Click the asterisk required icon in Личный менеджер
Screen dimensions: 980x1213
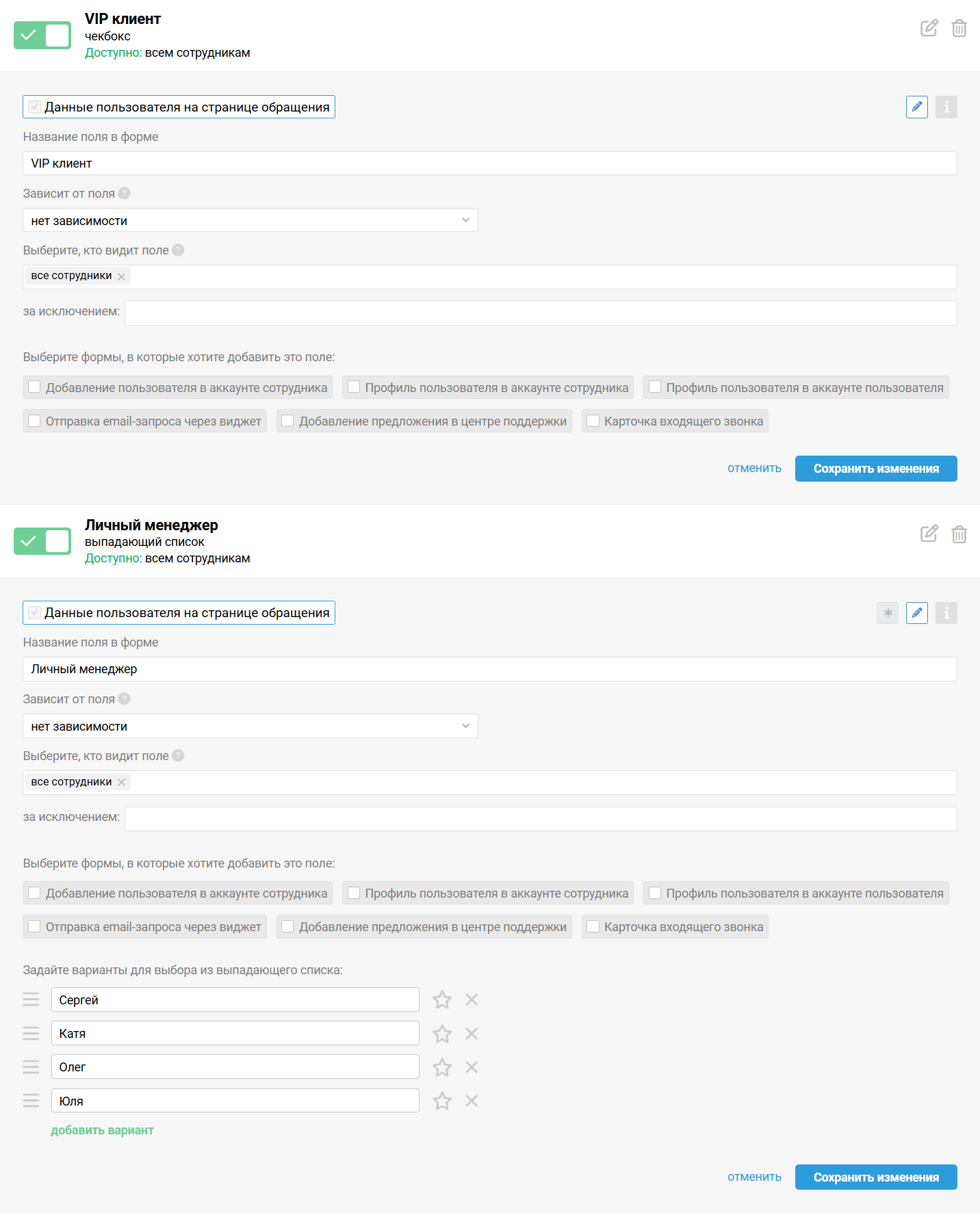coord(888,613)
